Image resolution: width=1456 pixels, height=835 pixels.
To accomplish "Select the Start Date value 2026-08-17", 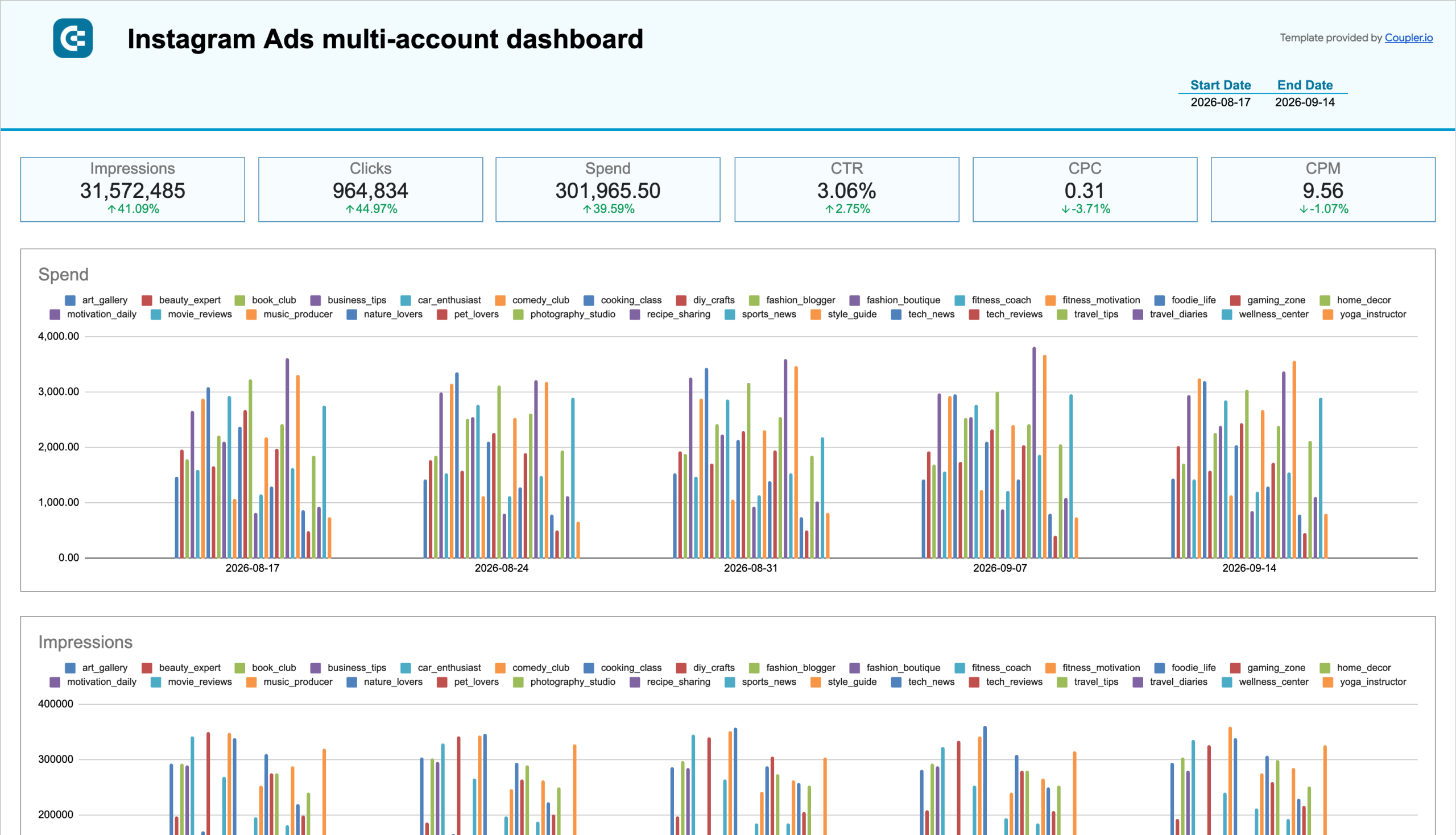I will point(1220,102).
